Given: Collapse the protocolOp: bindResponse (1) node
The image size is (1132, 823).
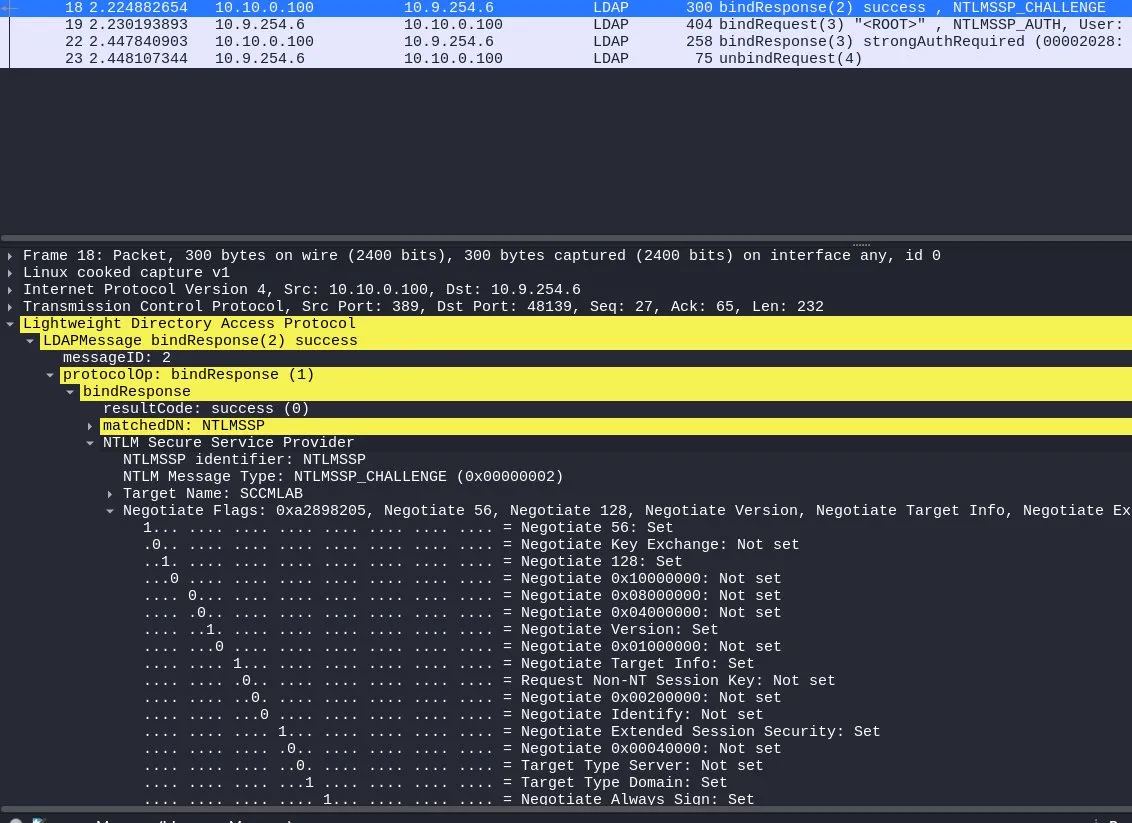Looking at the screenshot, I should click(51, 375).
